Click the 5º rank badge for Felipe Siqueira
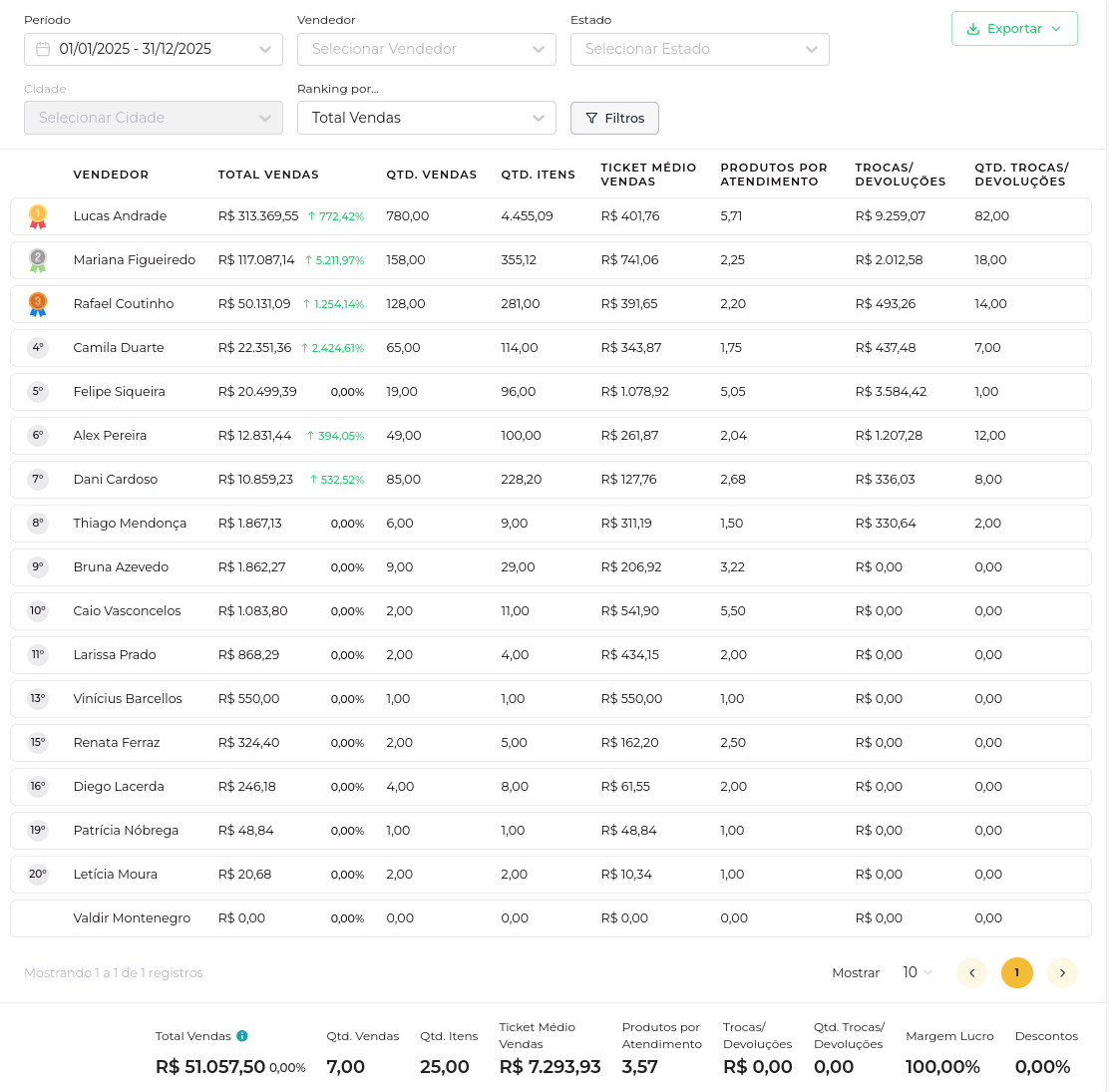This screenshot has width=1109, height=1092. (38, 392)
